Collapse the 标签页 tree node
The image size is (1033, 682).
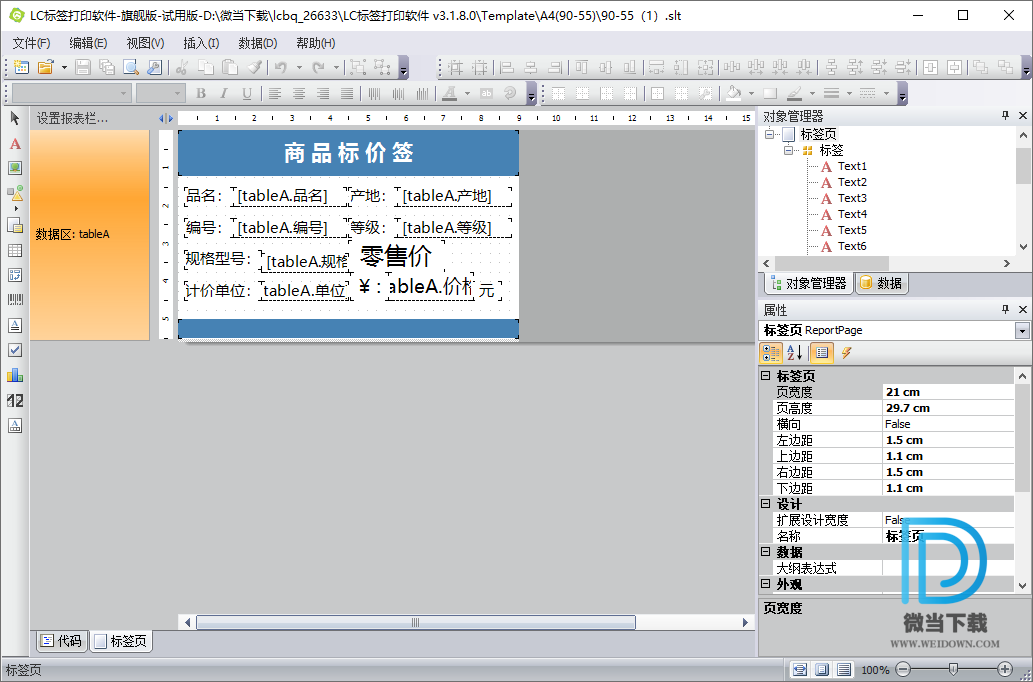click(769, 134)
